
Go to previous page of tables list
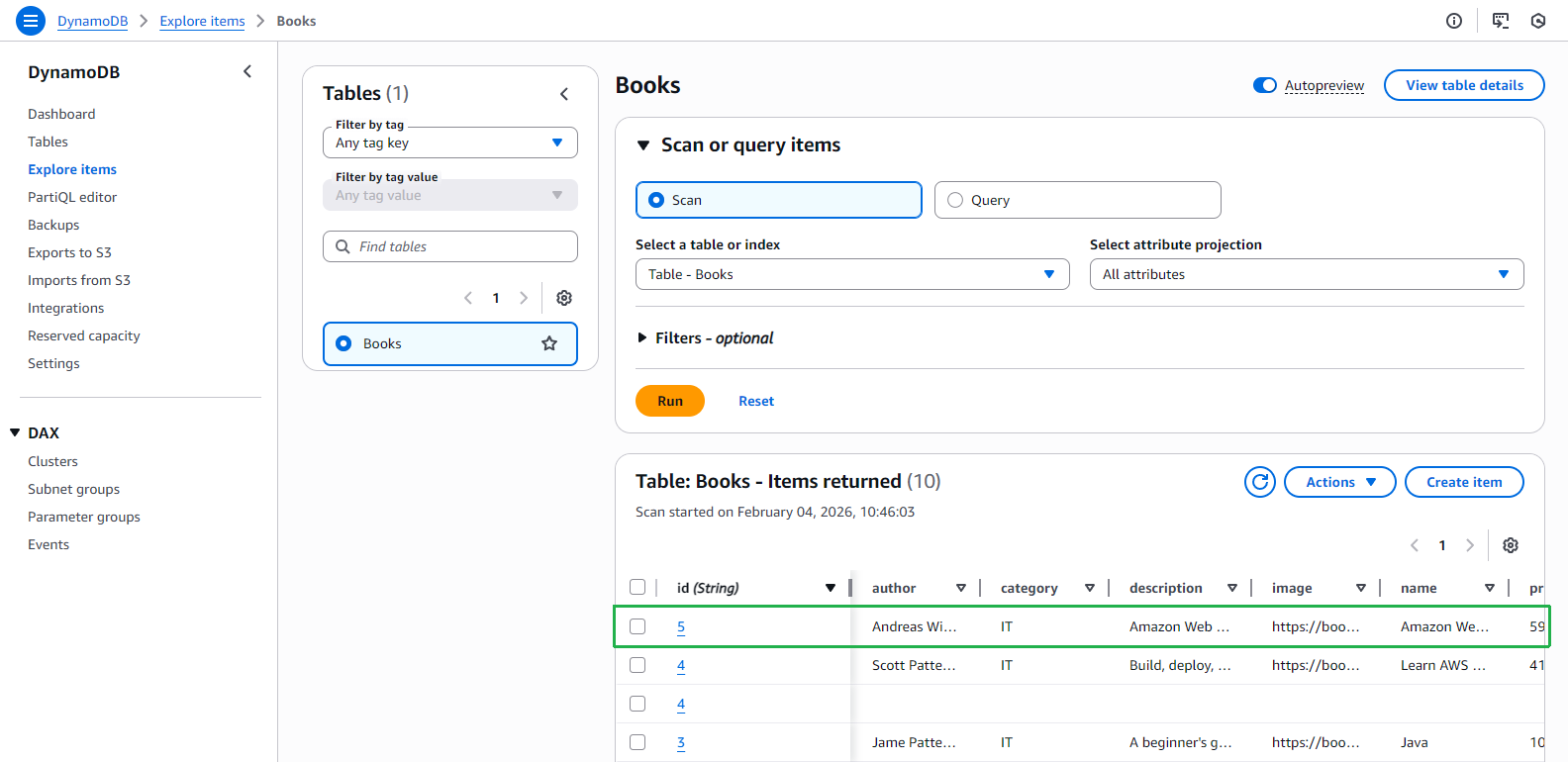[x=468, y=298]
